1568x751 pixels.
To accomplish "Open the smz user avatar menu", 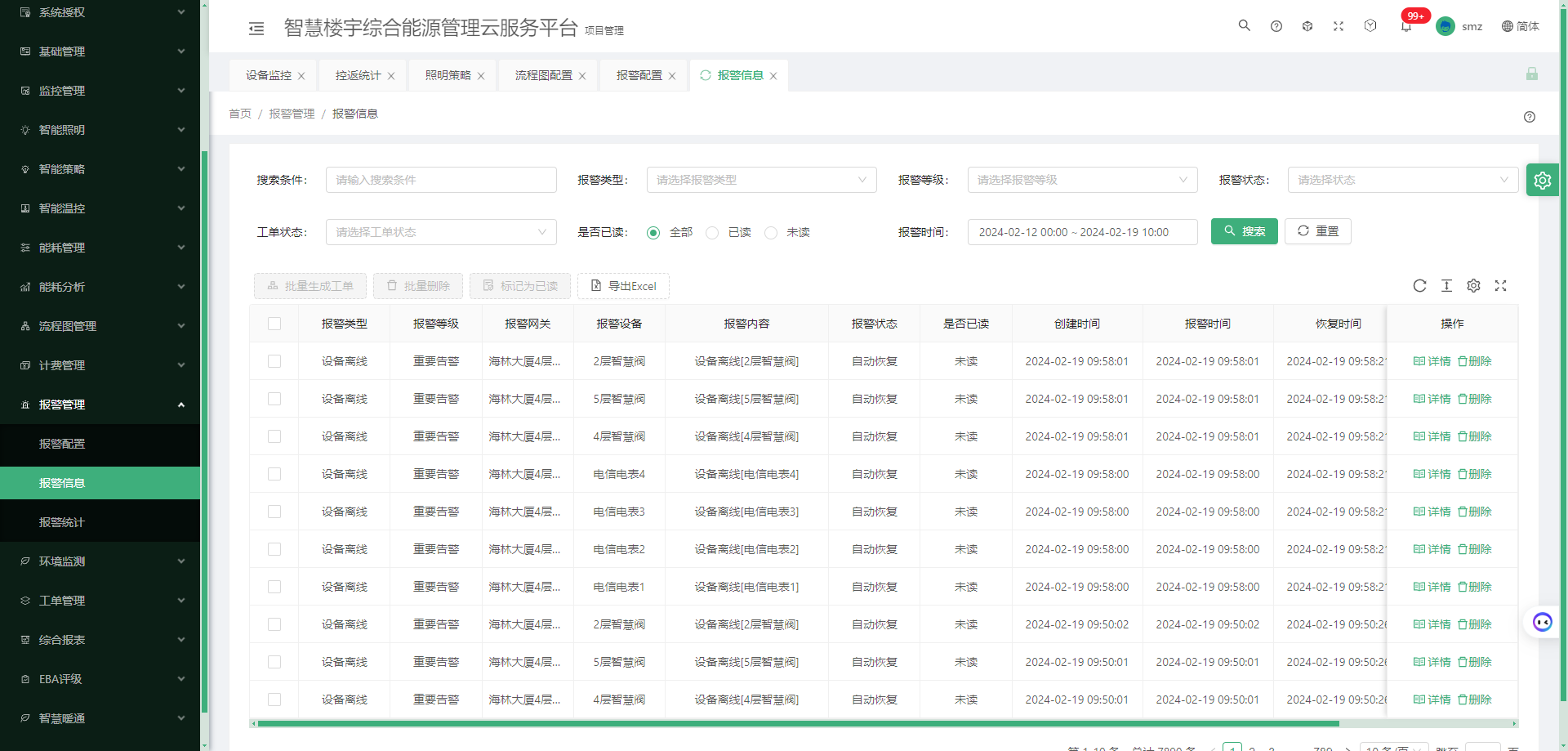I will (x=1459, y=26).
